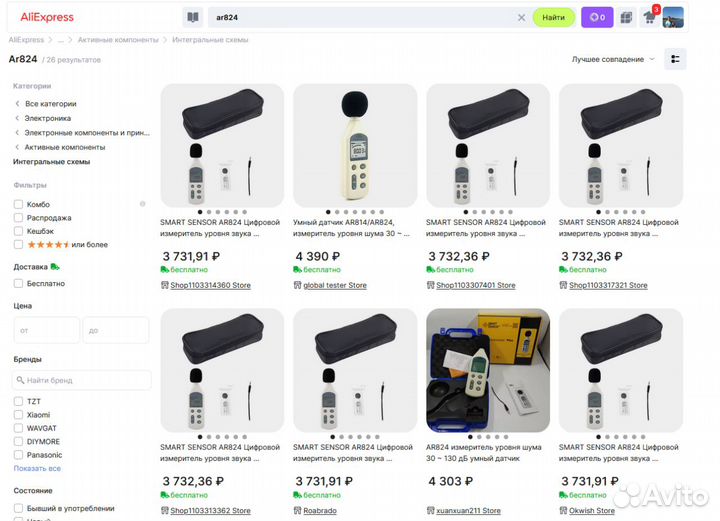The image size is (720, 521).
Task: Check the TZT brand checkbox
Action: tap(18, 401)
